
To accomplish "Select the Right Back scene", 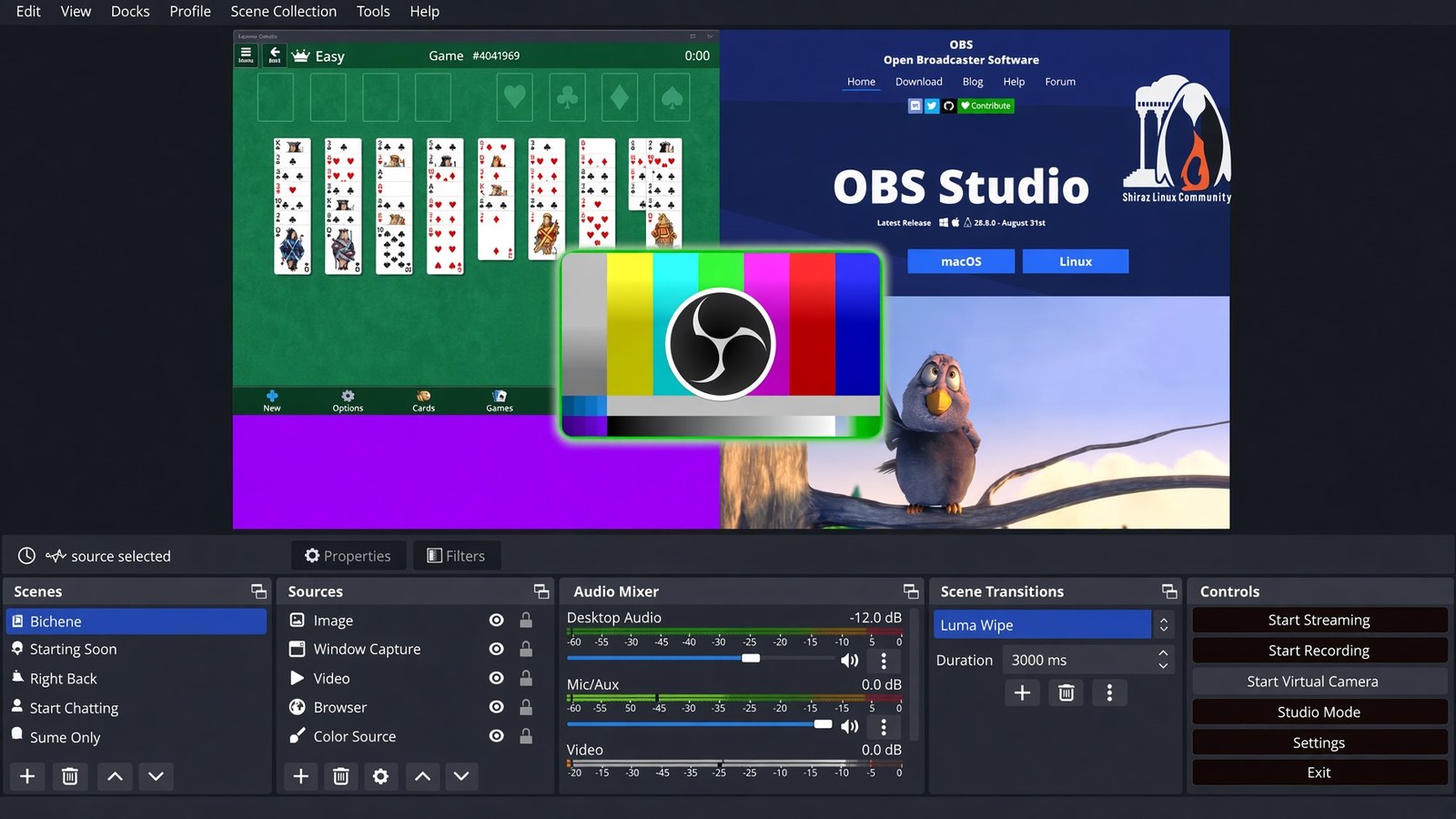I will click(x=136, y=679).
